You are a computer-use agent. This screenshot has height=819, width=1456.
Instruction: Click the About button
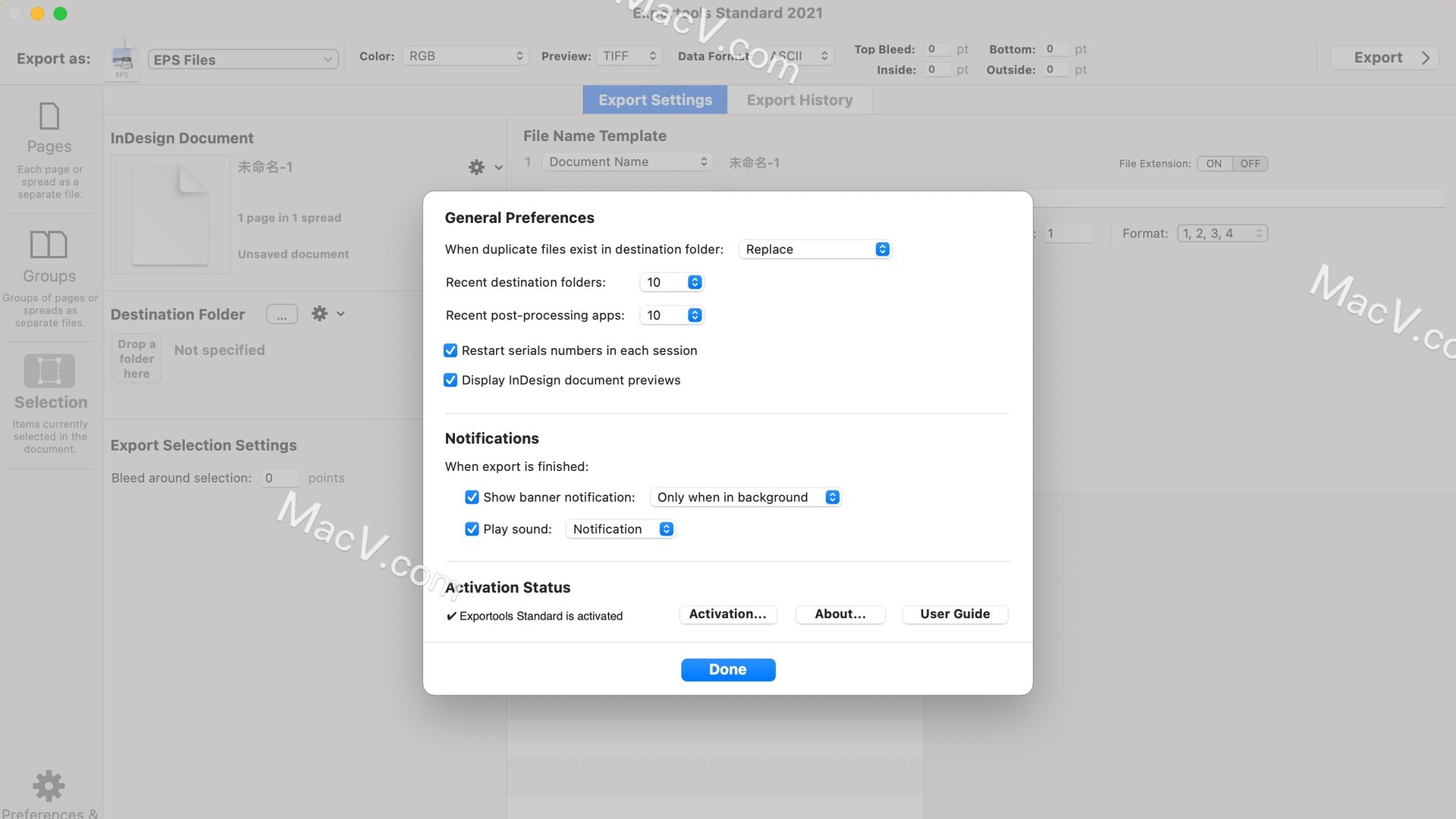(x=840, y=614)
